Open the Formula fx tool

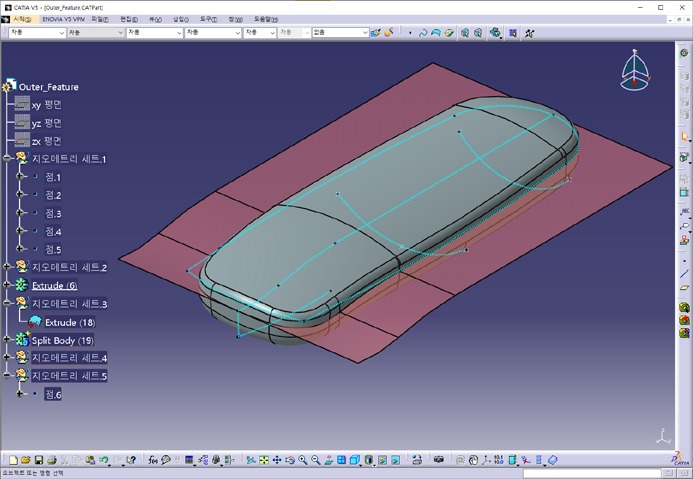[x=152, y=460]
